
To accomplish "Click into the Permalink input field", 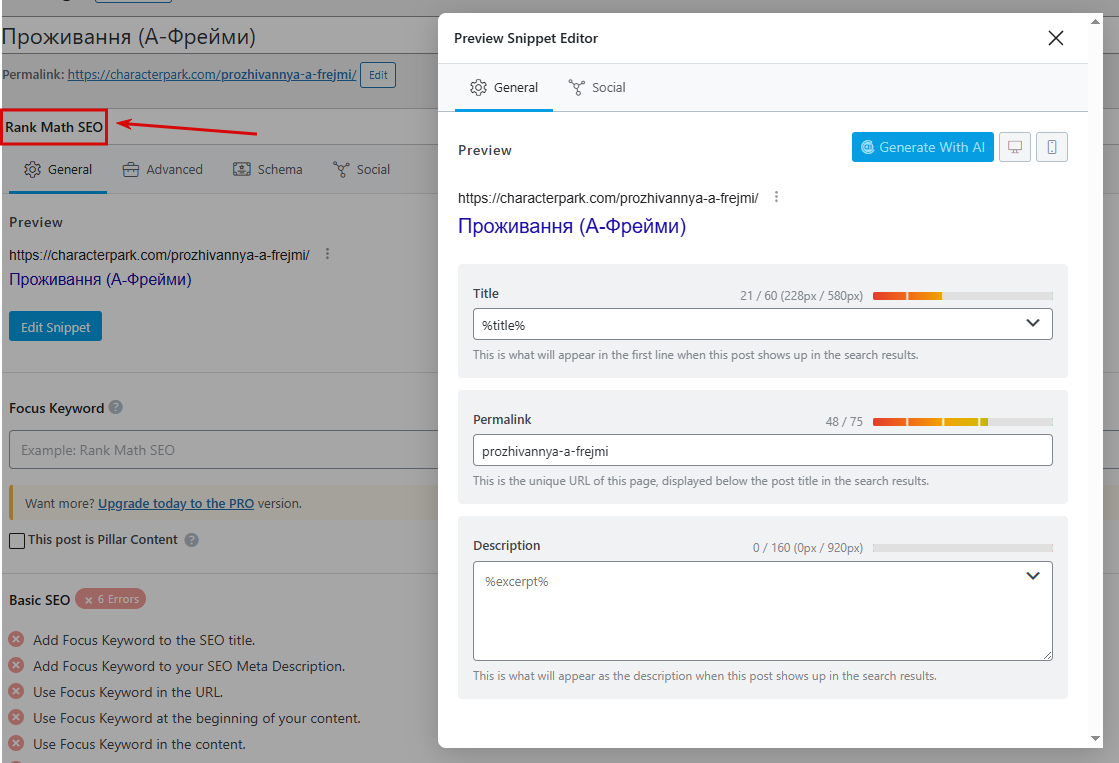I will (761, 451).
